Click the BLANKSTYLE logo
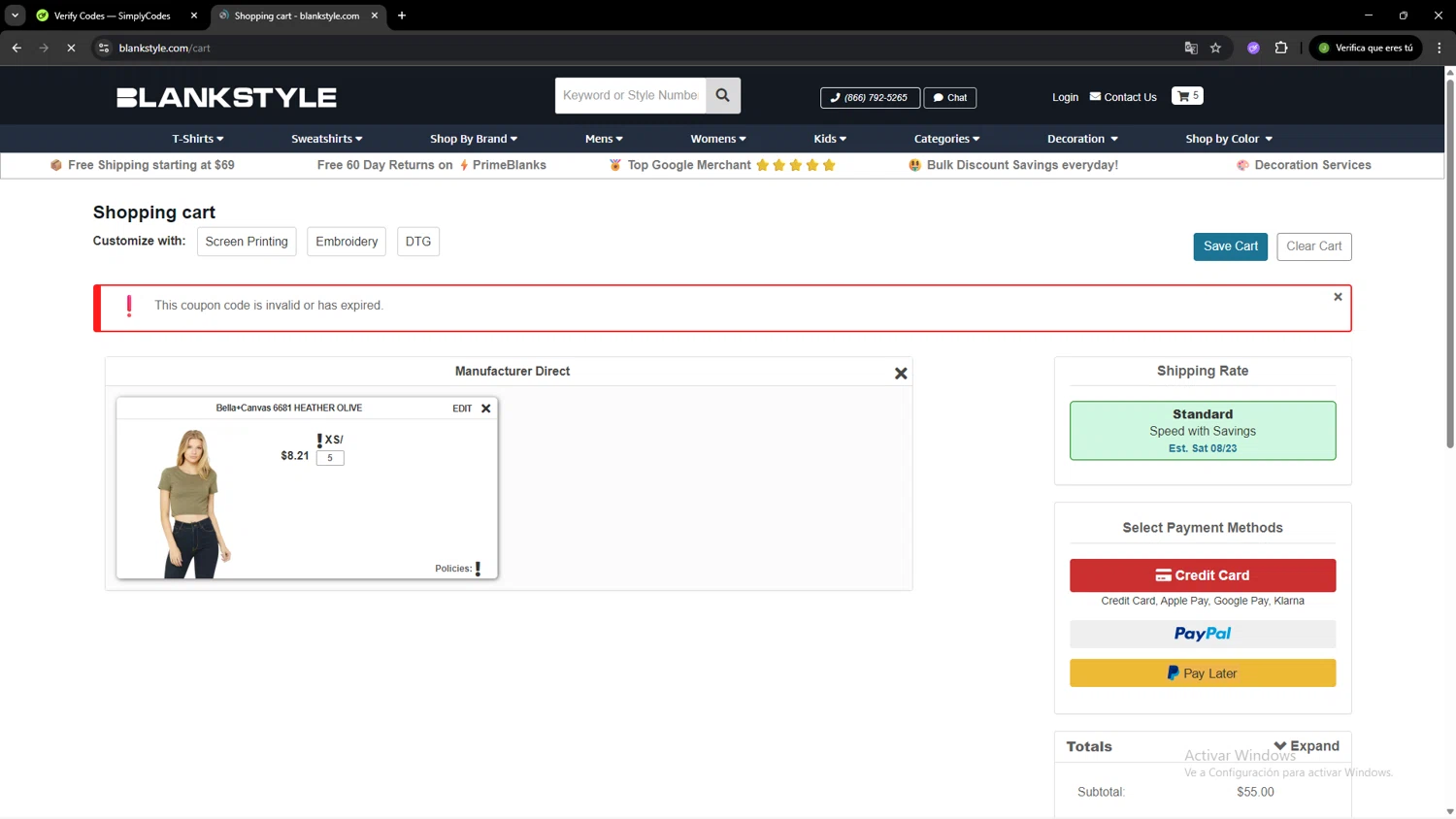Screen dimensions: 1456x819 click(226, 97)
